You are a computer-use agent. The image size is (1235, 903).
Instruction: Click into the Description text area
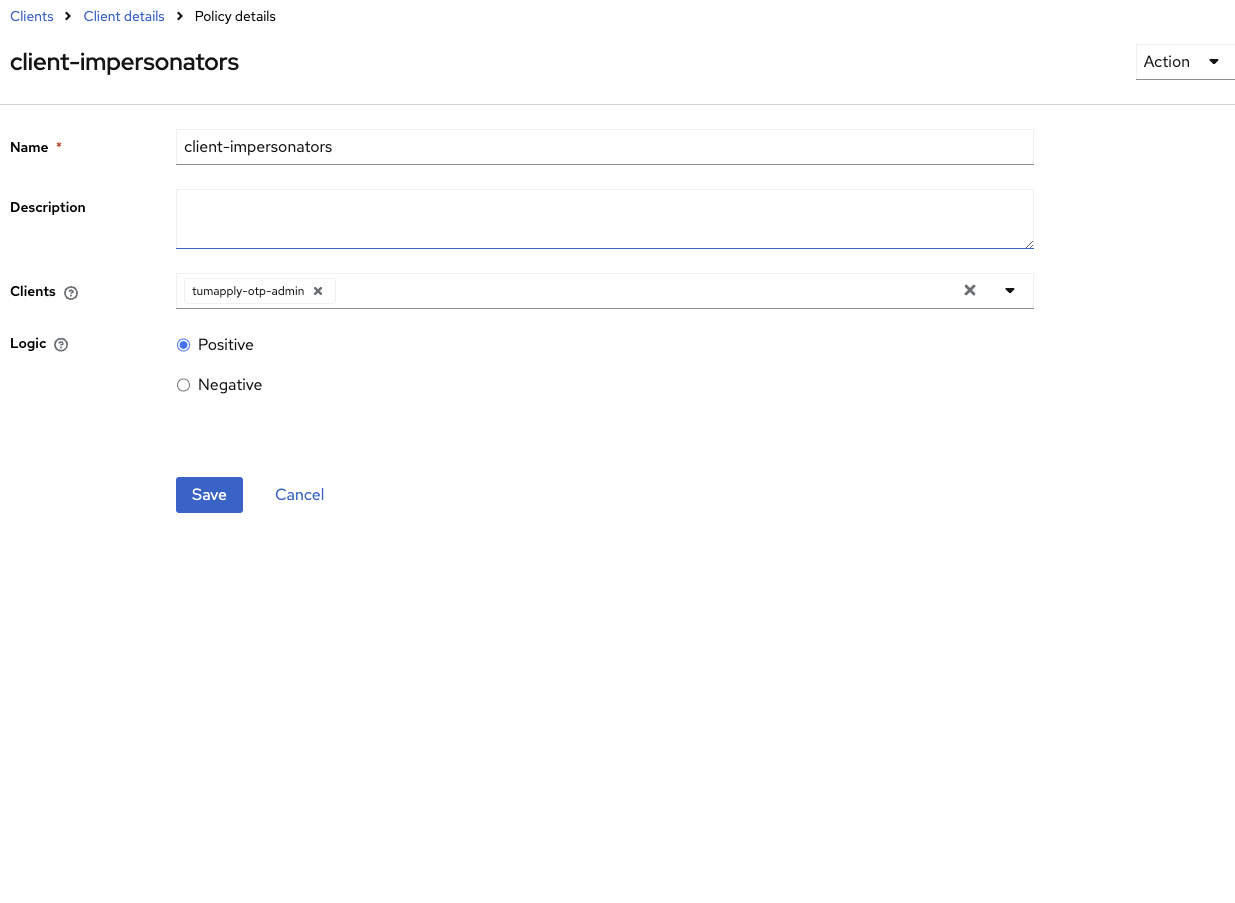(604, 218)
